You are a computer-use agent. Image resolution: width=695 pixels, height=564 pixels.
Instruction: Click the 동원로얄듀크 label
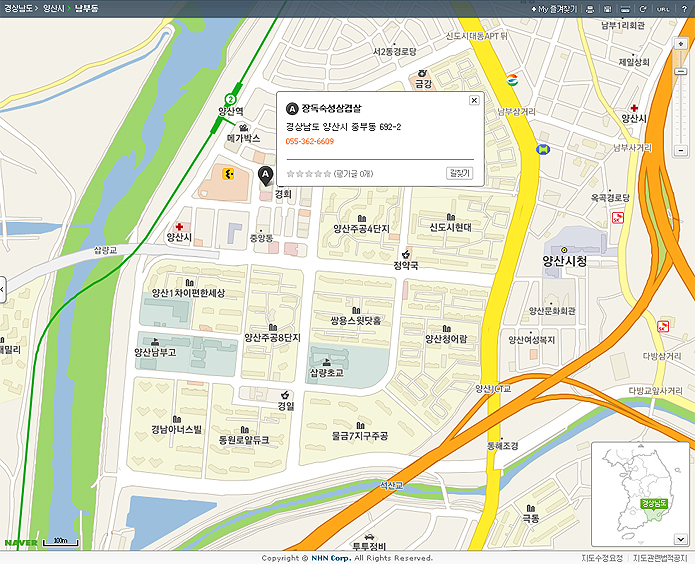244,440
